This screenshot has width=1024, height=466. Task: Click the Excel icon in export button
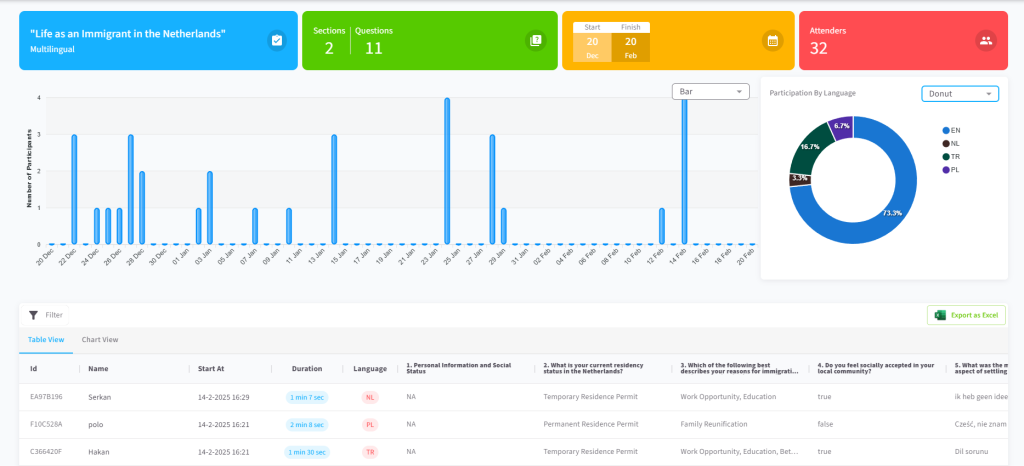tap(940, 315)
